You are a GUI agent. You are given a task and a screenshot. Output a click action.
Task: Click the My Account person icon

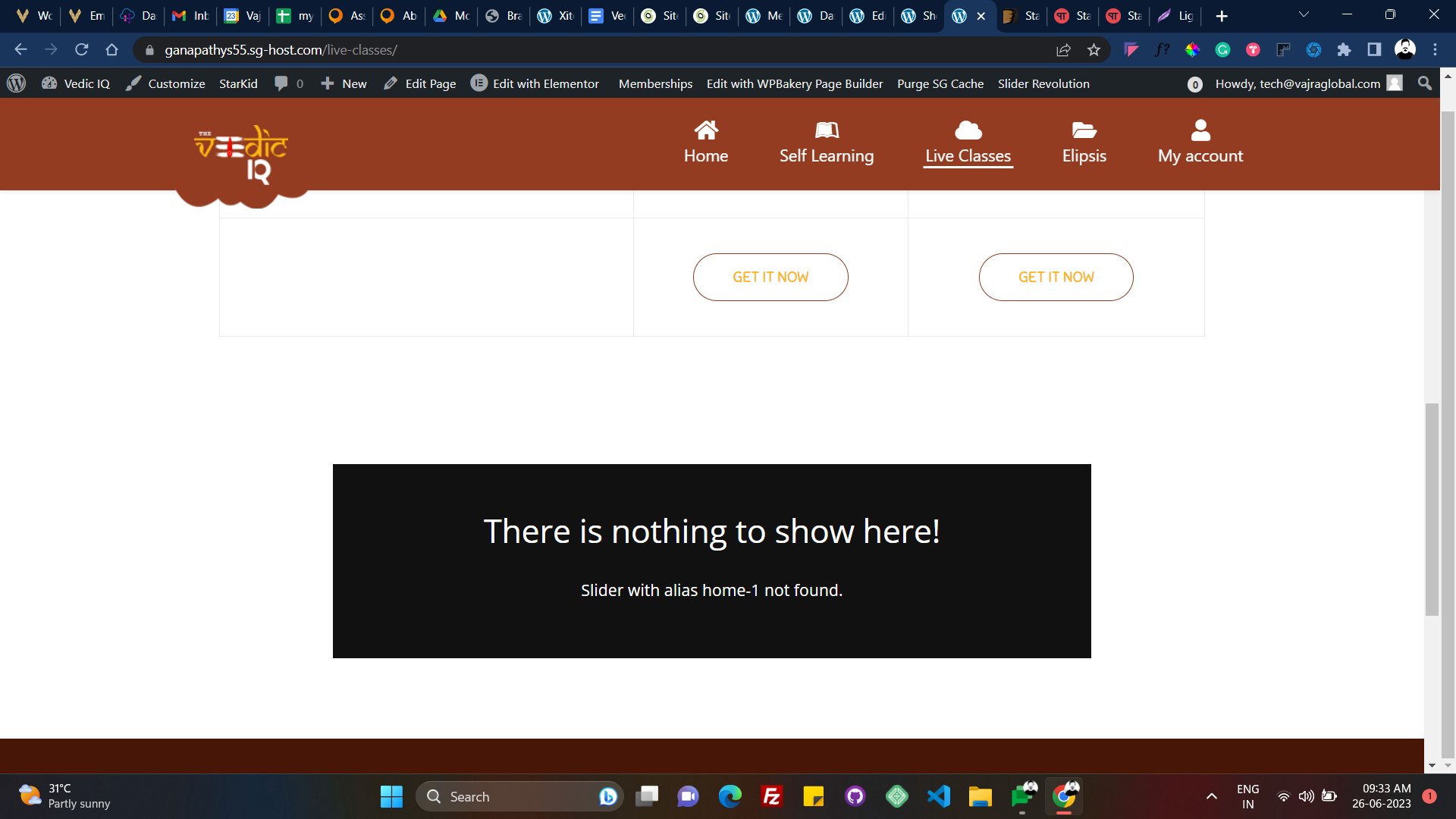1200,129
